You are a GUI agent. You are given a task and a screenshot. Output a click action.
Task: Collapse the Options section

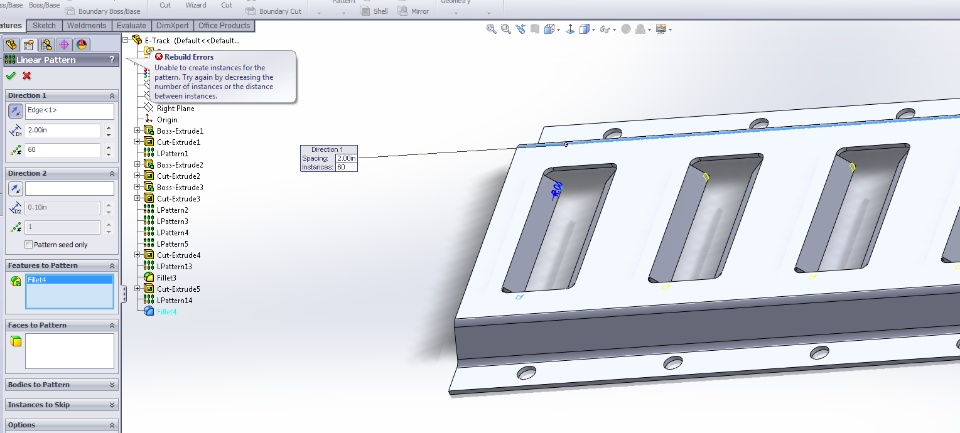[112, 425]
